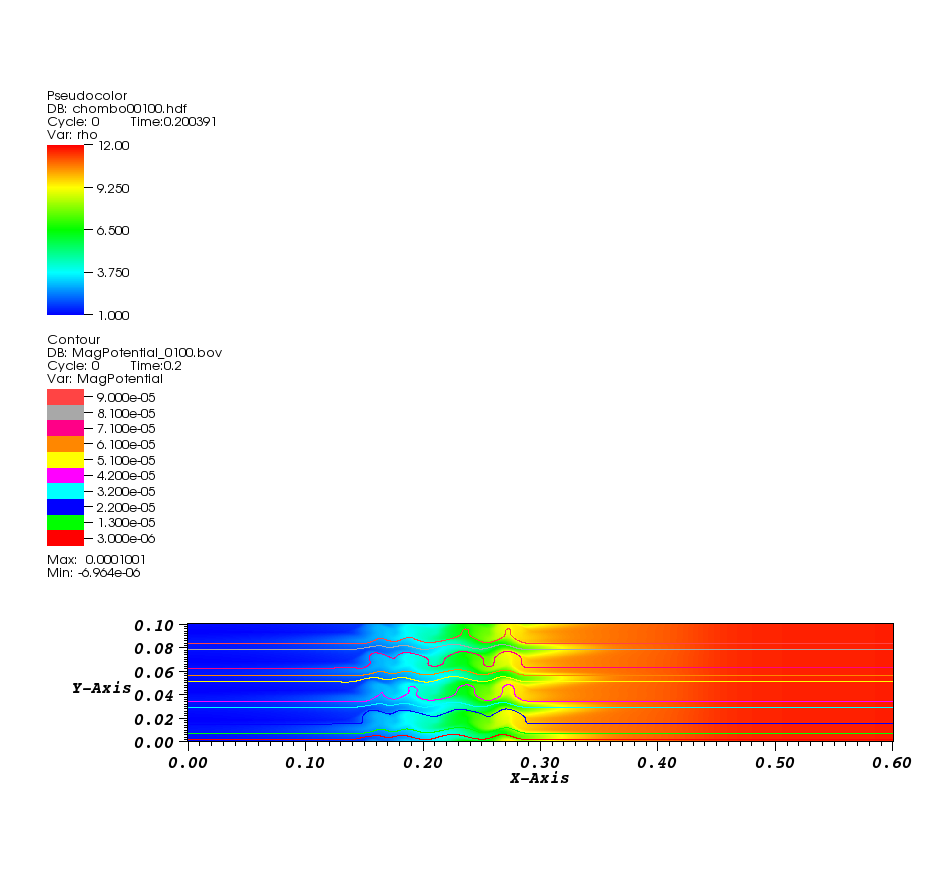Click the 0.04 Y-axis tick label
This screenshot has width=941, height=873.
click(x=154, y=696)
